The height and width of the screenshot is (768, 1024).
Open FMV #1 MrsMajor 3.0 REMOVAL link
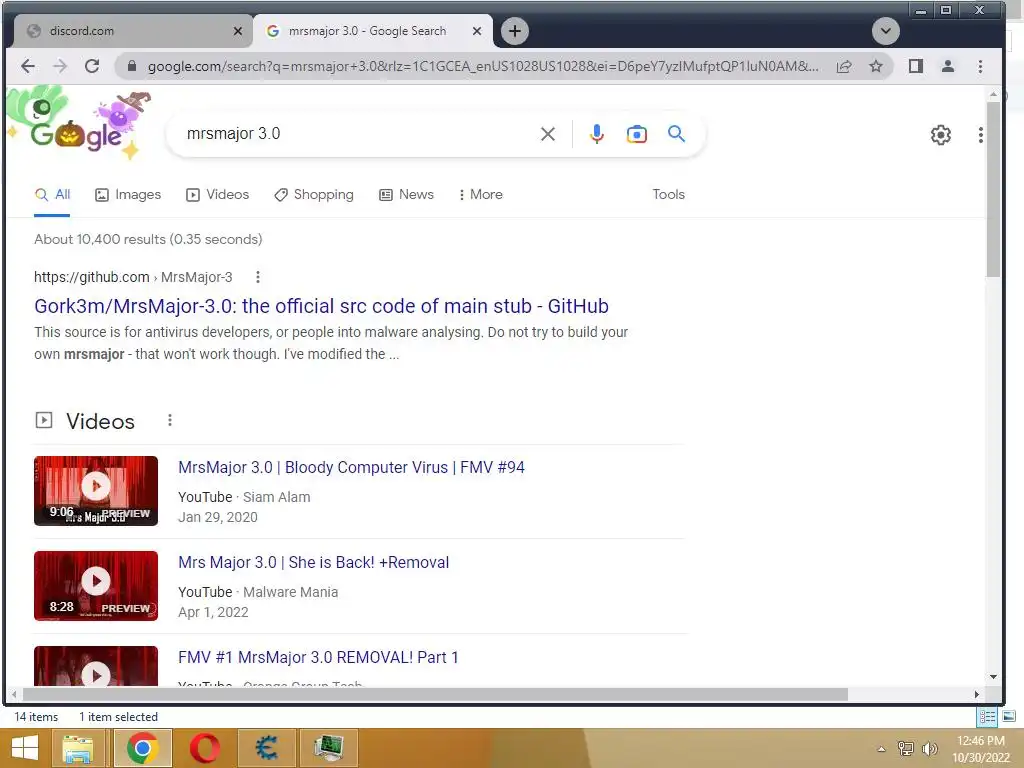point(318,657)
